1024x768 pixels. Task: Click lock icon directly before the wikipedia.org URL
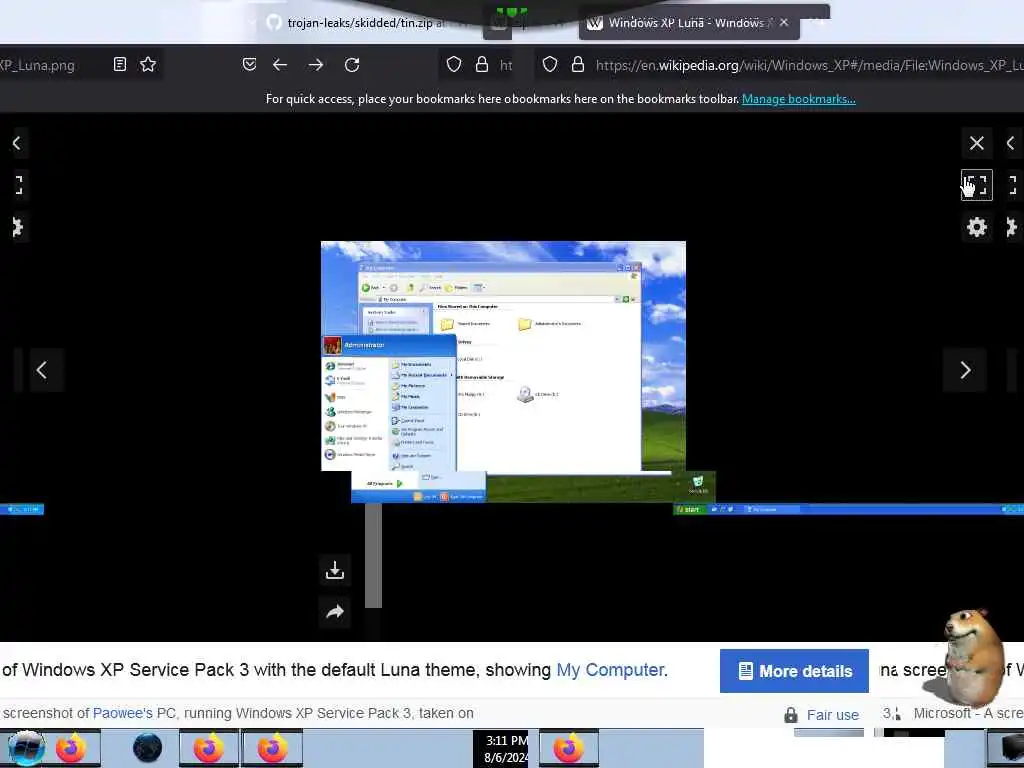(x=577, y=65)
